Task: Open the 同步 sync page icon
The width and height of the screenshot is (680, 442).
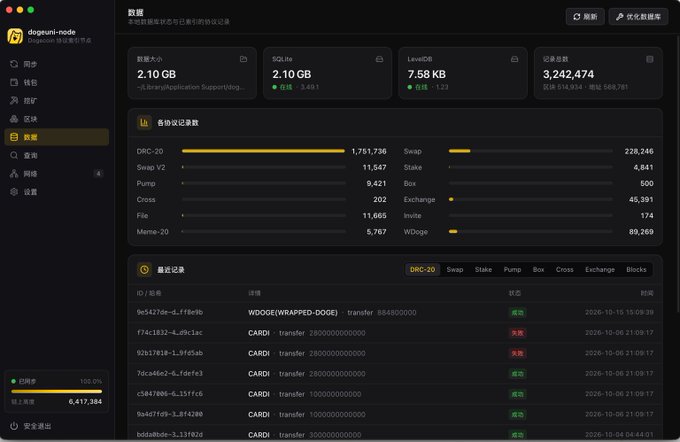Action: (x=14, y=64)
